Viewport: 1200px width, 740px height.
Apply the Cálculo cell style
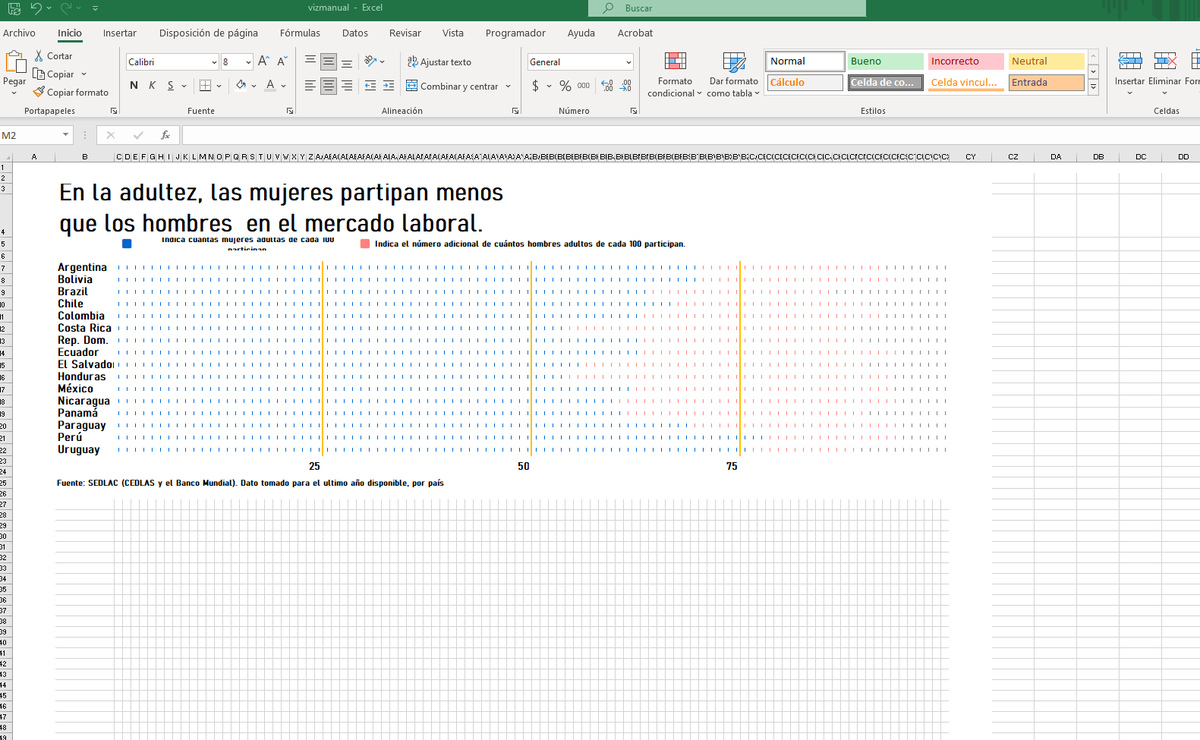coord(805,82)
